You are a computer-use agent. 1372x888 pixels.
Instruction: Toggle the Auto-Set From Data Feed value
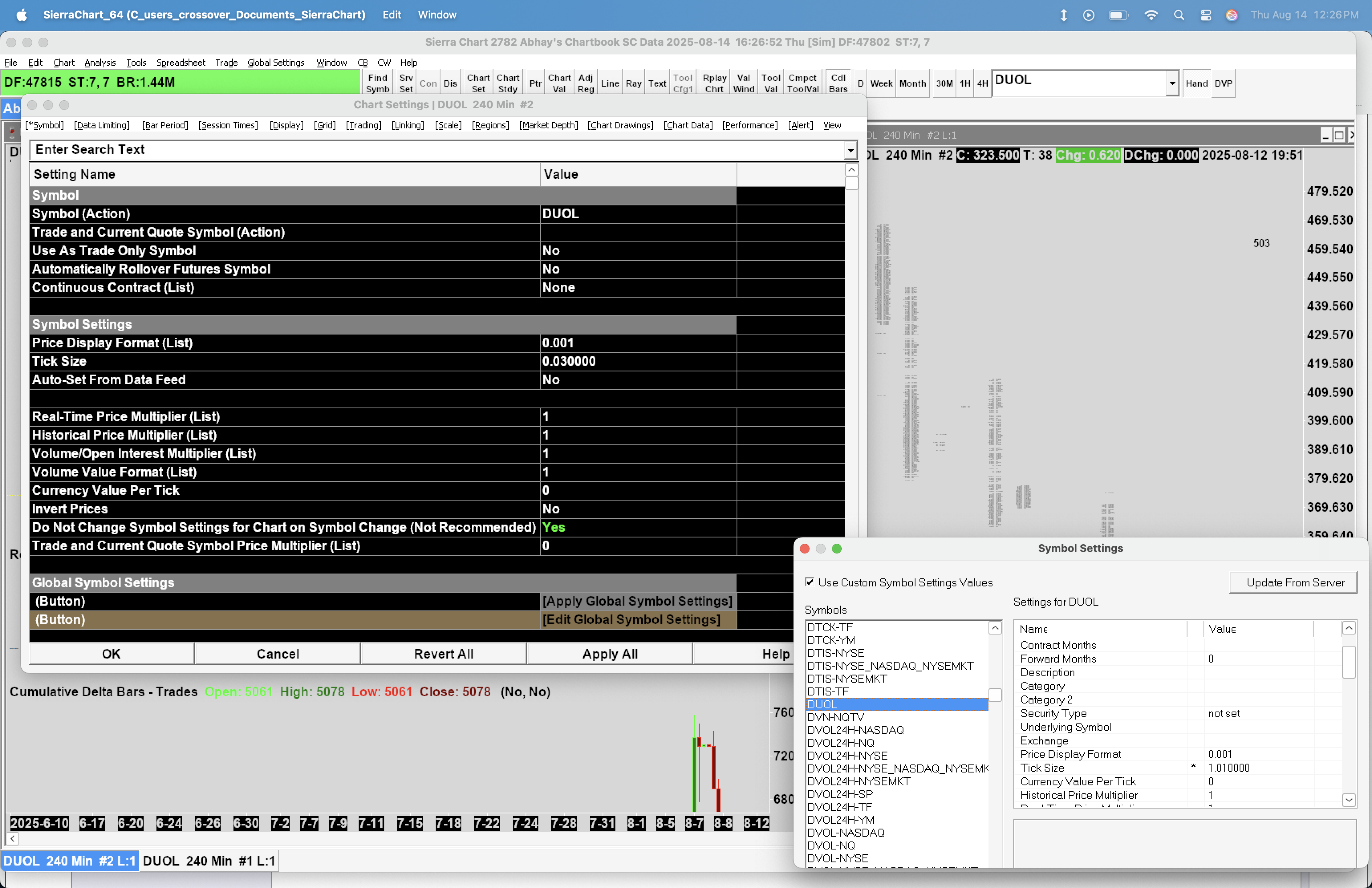pos(550,380)
